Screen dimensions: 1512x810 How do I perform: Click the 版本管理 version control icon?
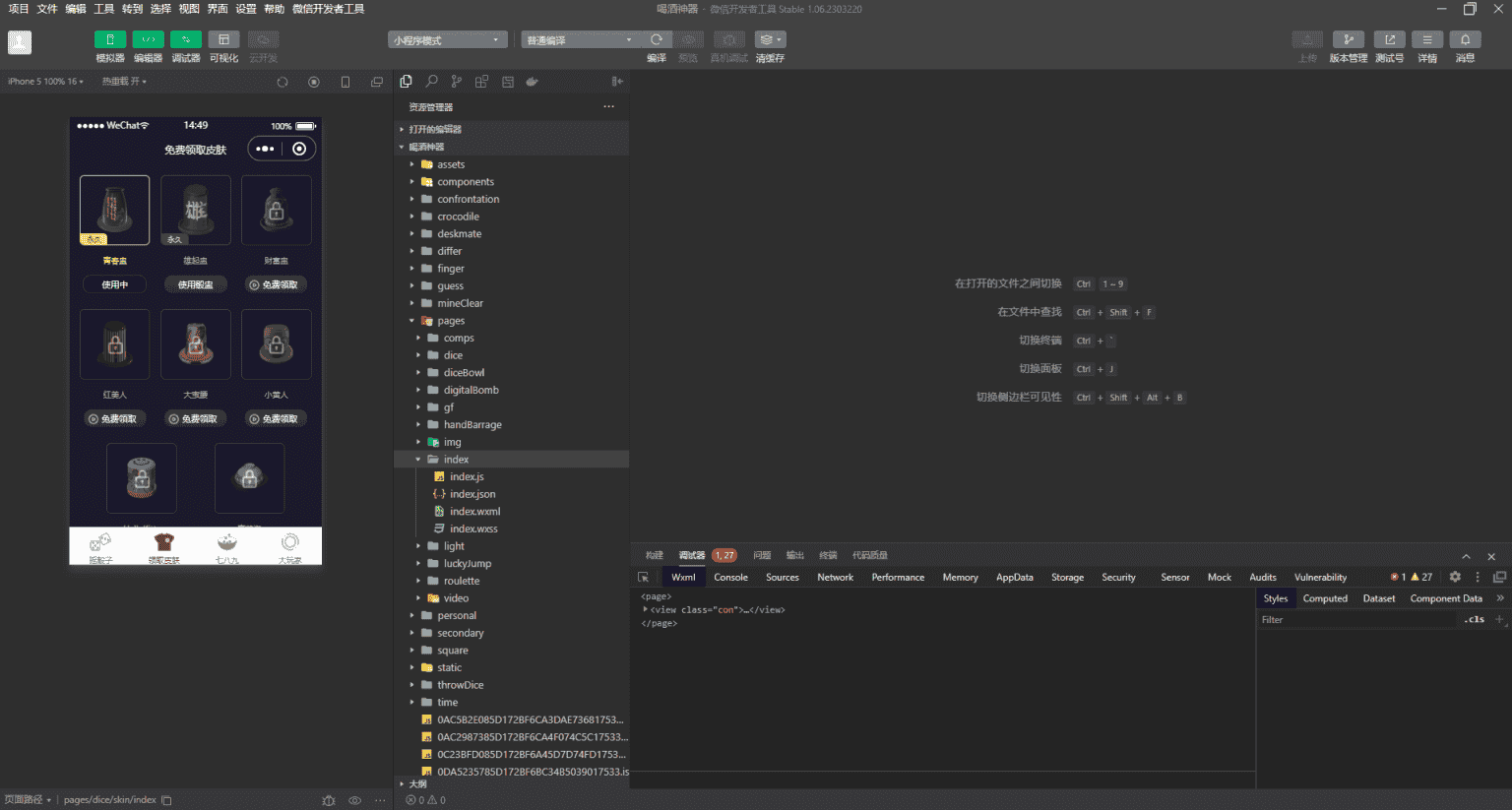tap(1348, 40)
